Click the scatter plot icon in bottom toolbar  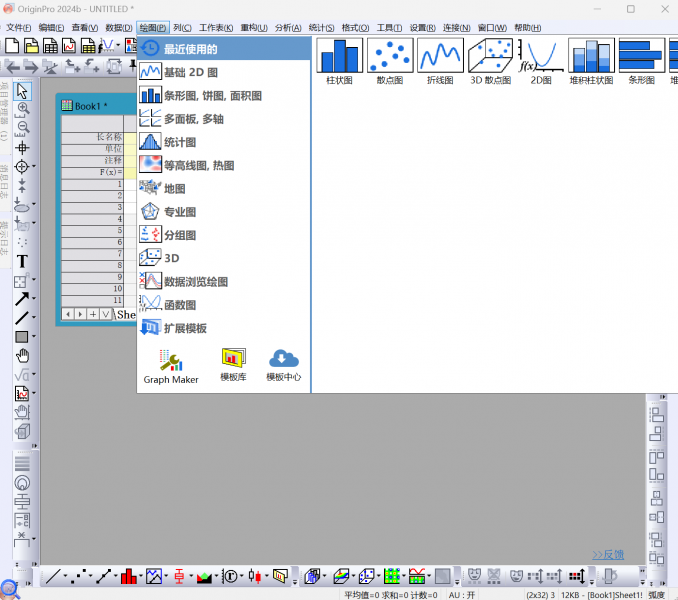point(78,576)
